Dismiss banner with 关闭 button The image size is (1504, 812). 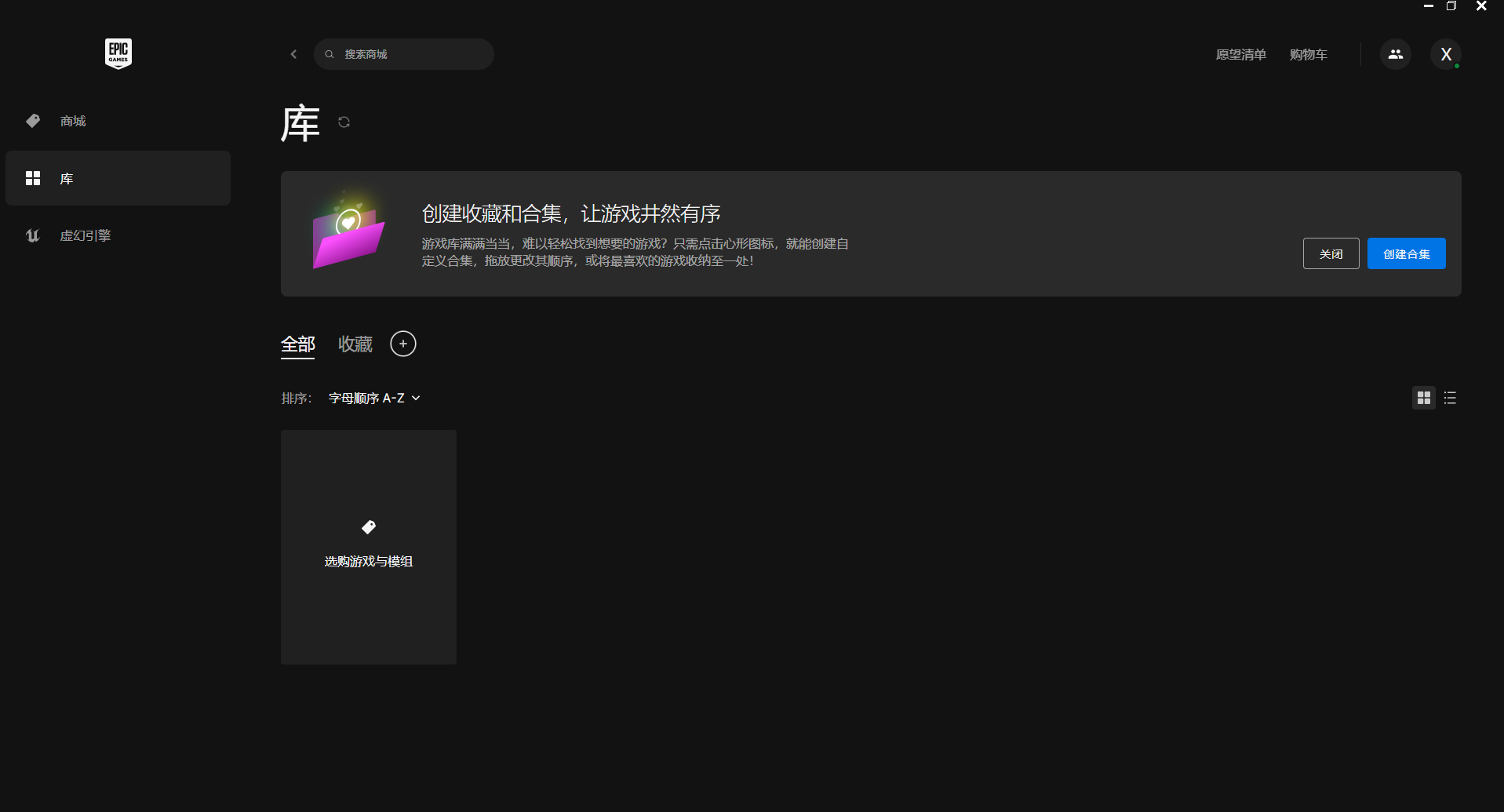tap(1331, 254)
